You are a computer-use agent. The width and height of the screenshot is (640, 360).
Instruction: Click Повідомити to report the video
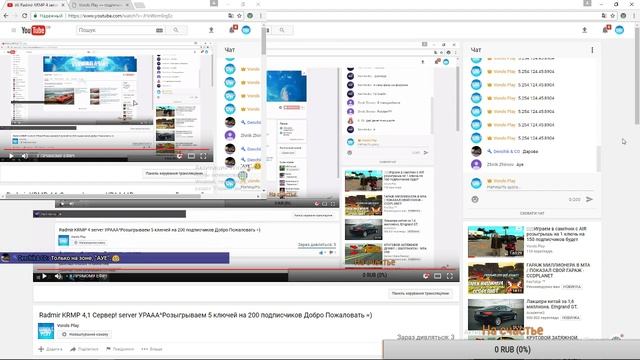point(120,349)
